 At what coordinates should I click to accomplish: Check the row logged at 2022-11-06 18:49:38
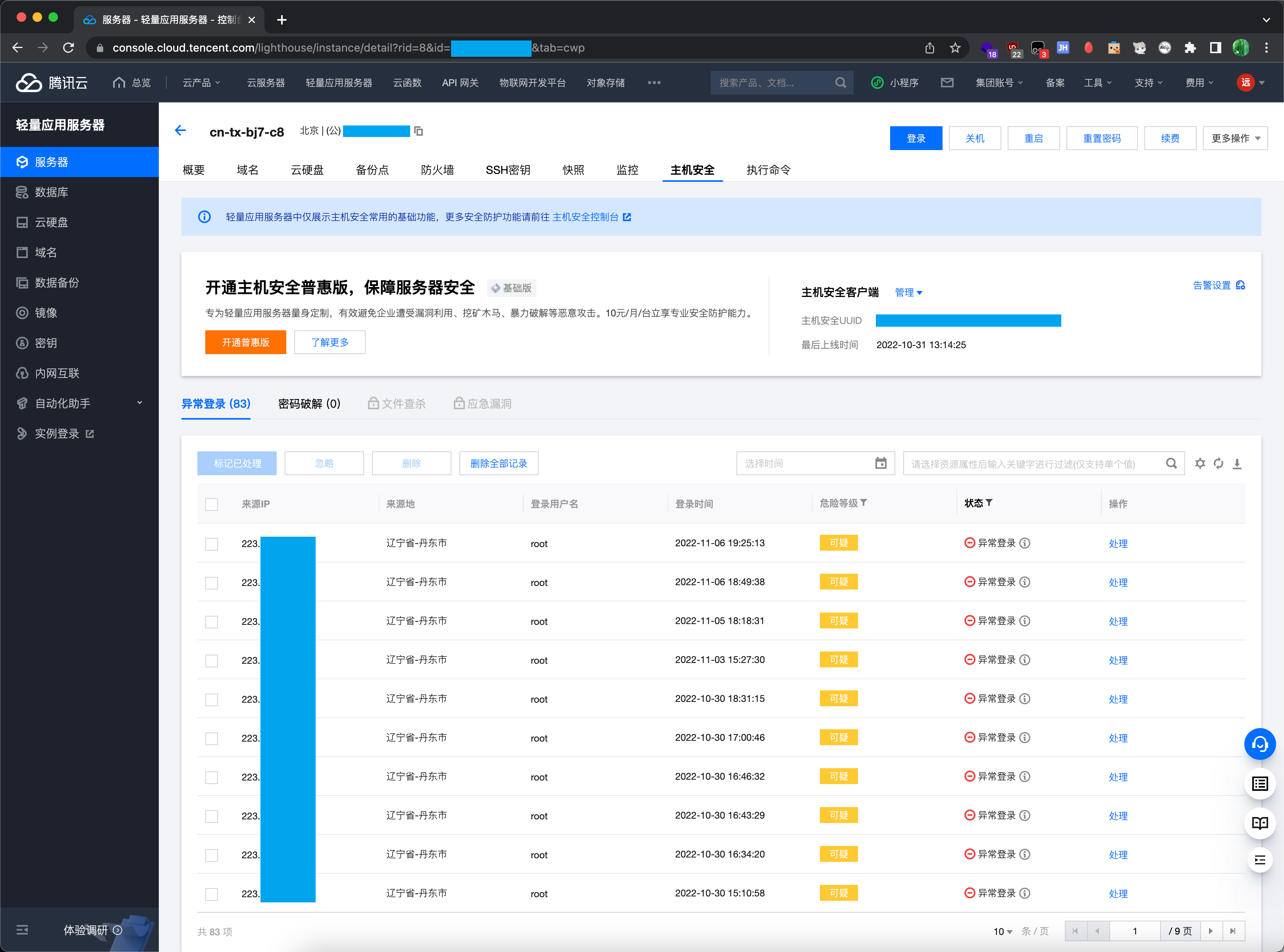(x=212, y=583)
